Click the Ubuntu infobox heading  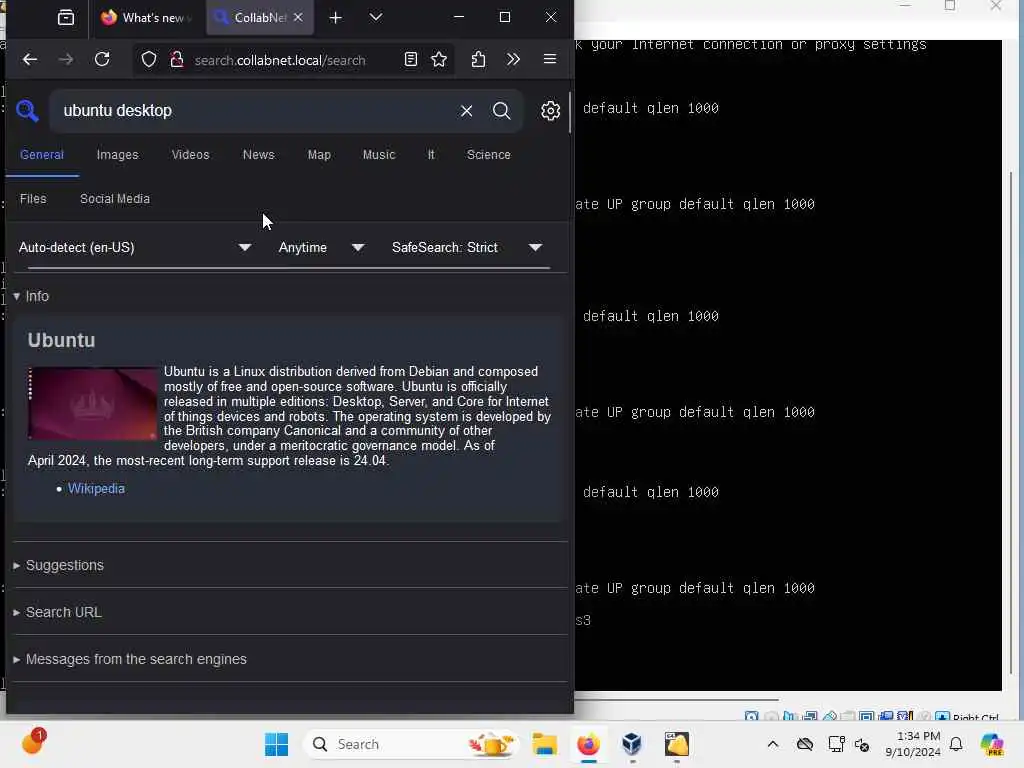click(61, 340)
